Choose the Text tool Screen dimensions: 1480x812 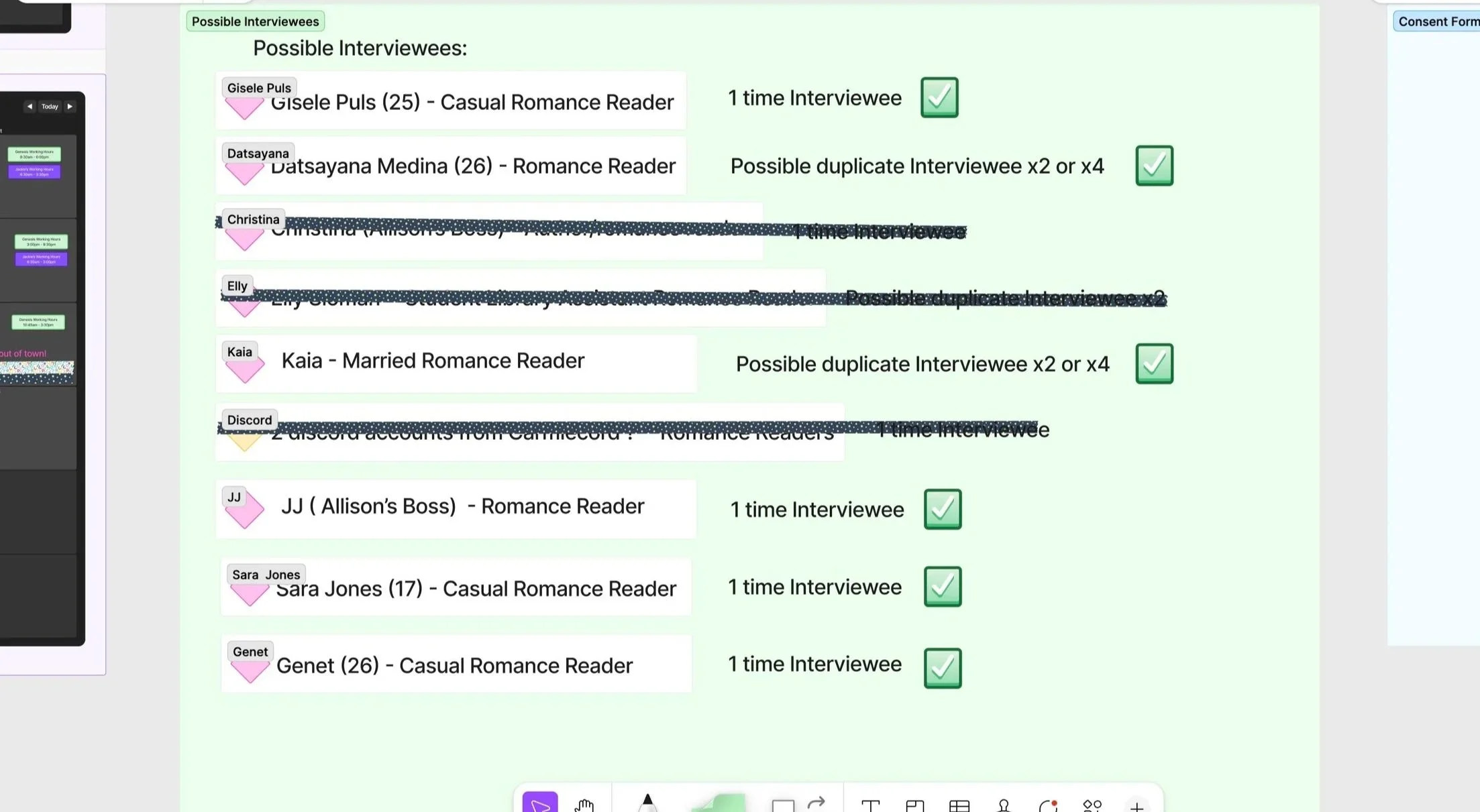pyautogui.click(x=870, y=805)
